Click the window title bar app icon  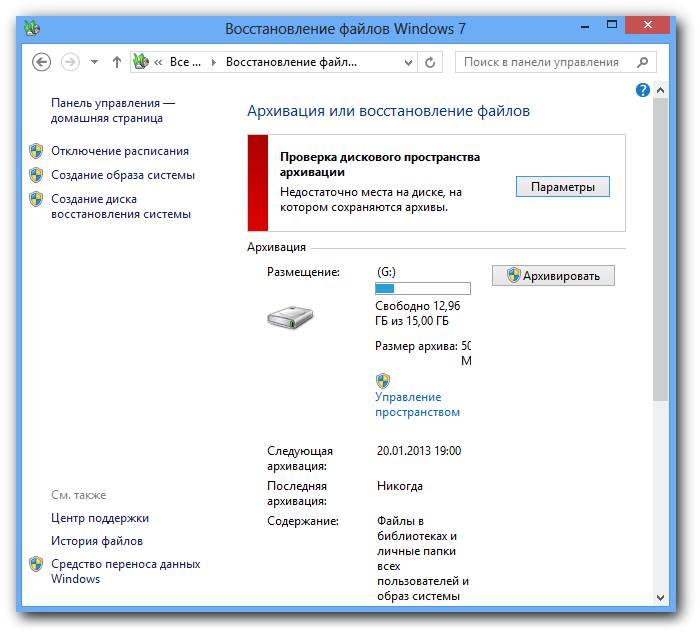point(32,28)
